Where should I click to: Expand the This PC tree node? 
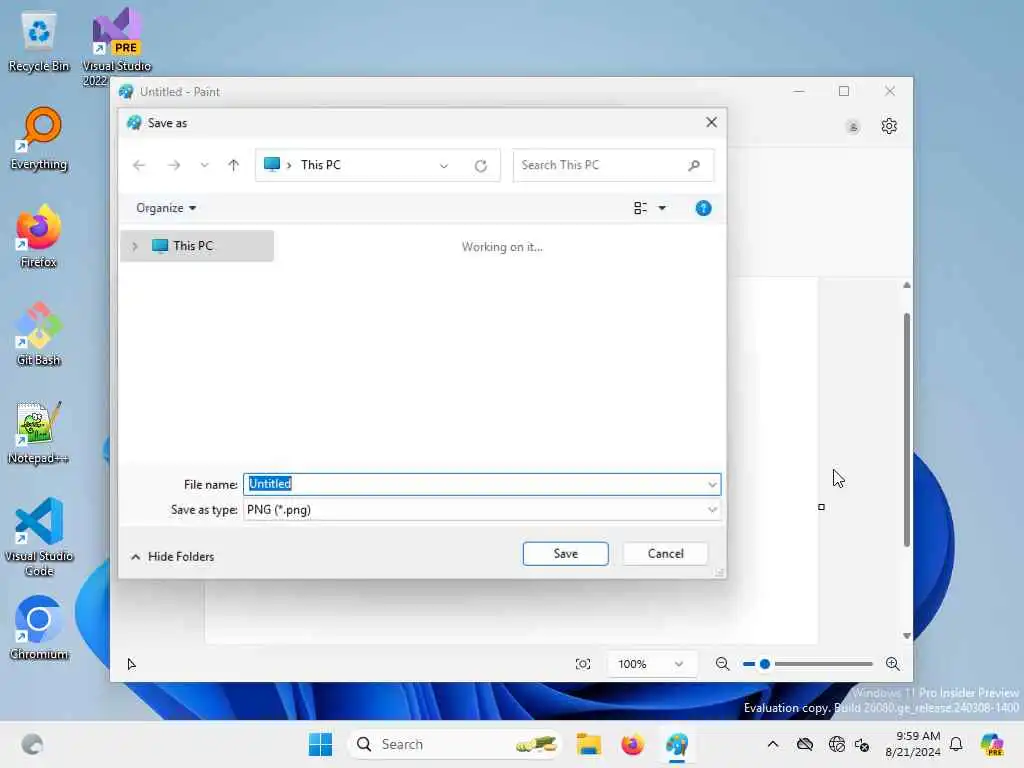click(x=135, y=246)
